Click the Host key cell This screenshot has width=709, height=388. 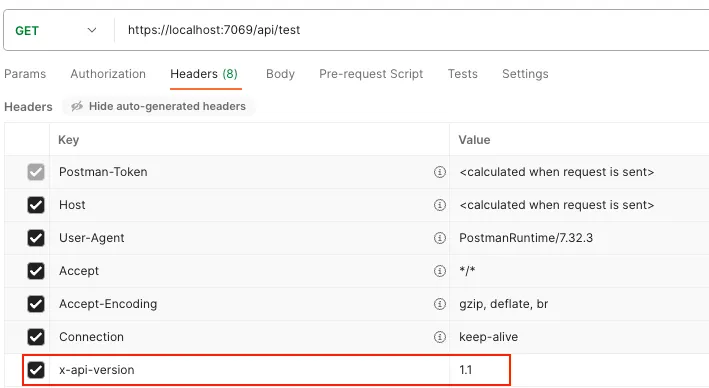tap(249, 205)
